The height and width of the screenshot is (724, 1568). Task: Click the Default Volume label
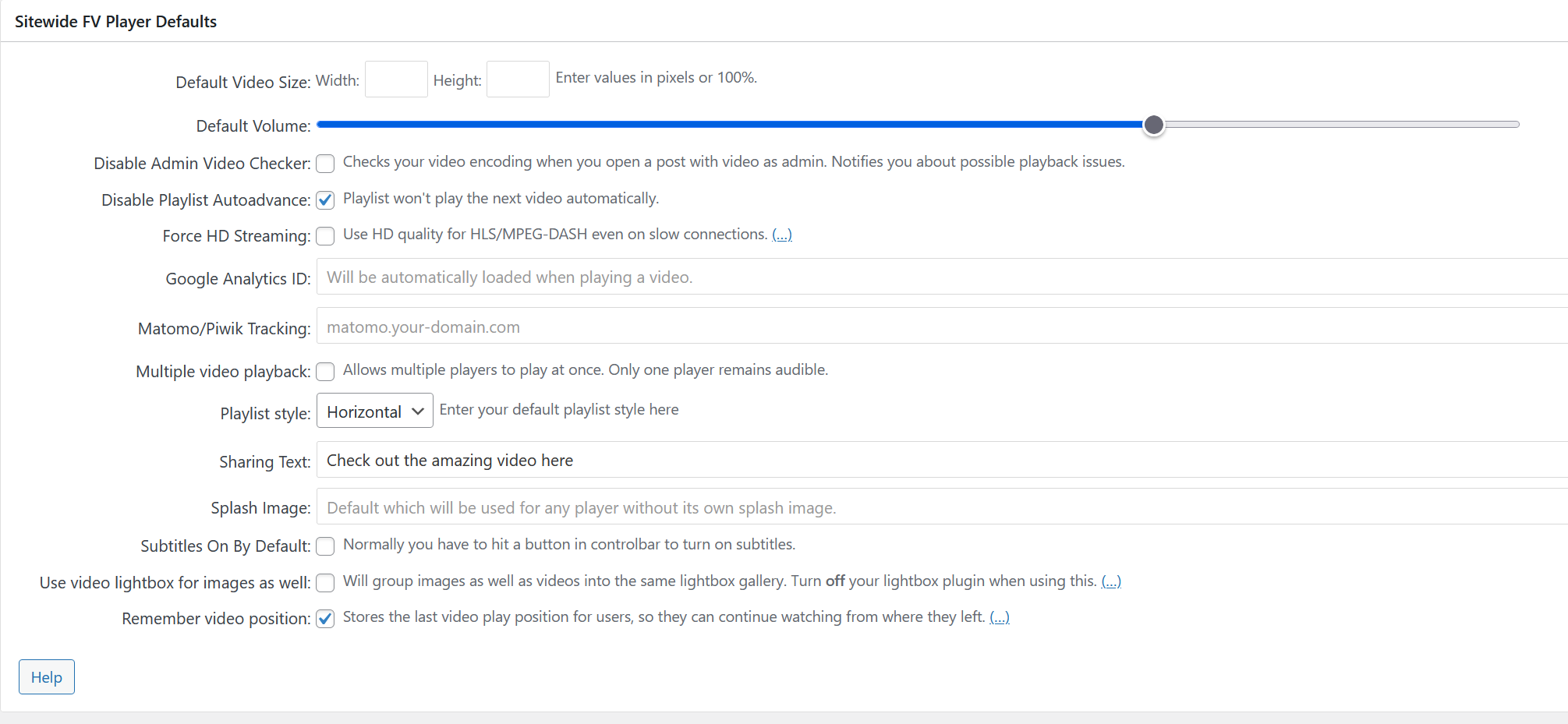[253, 126]
